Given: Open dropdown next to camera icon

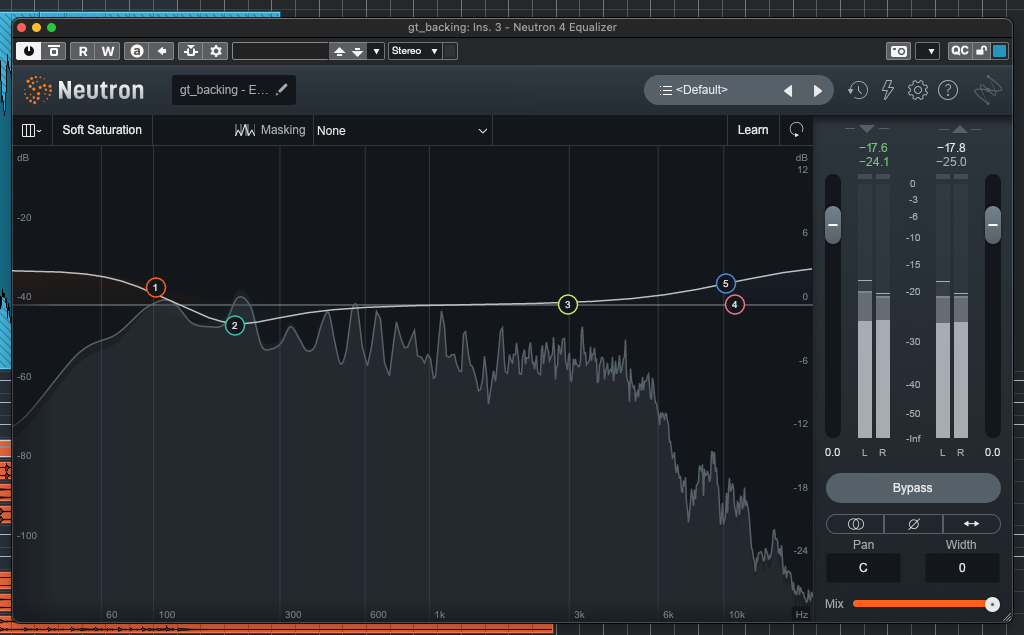Looking at the screenshot, I should point(928,51).
